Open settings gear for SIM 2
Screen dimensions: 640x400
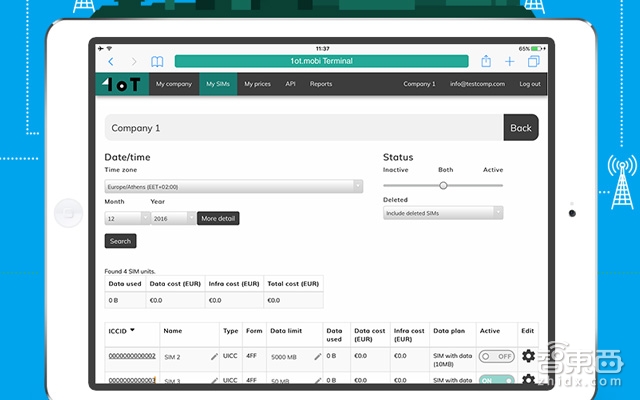(x=528, y=356)
